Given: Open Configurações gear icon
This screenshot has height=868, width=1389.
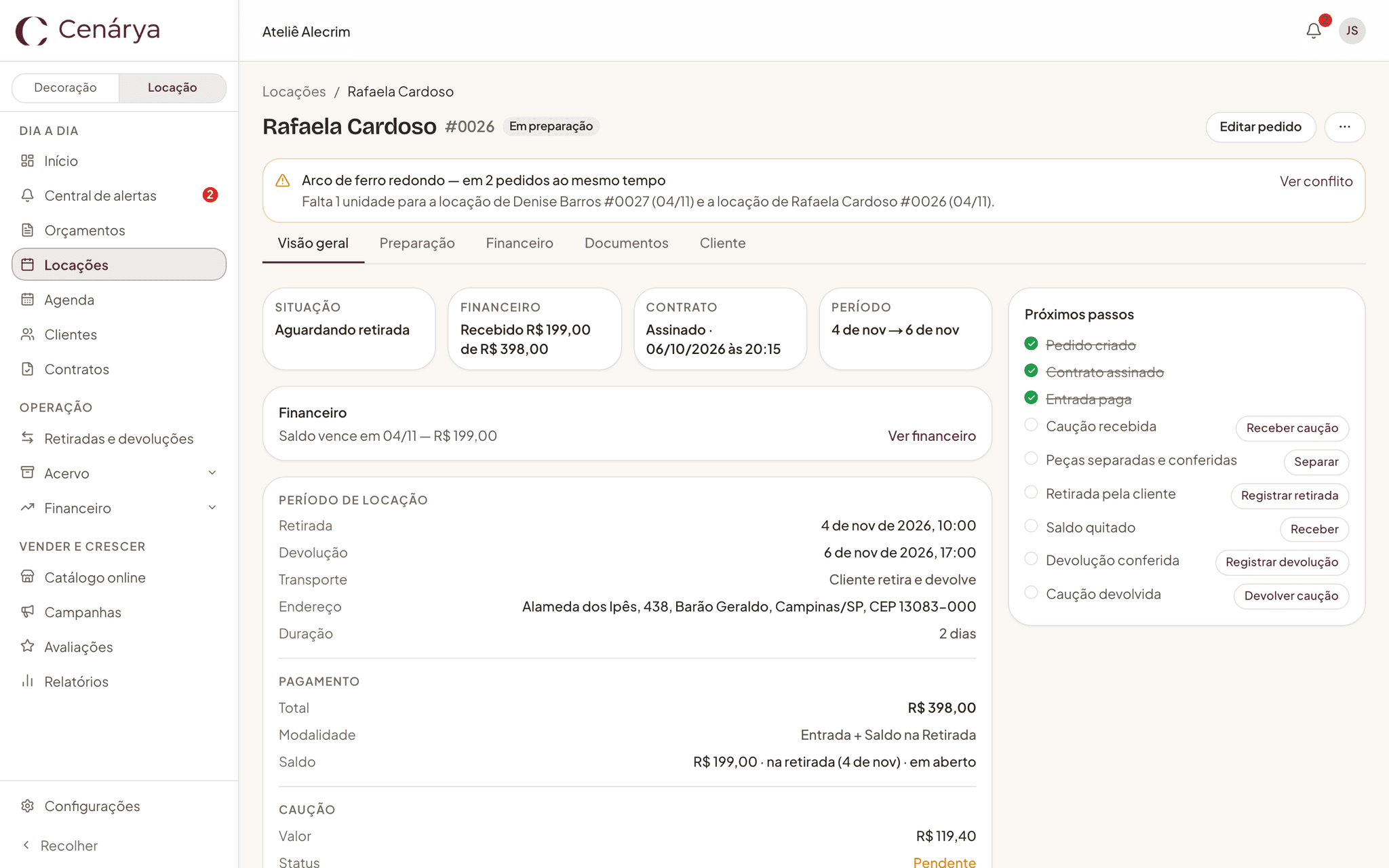Looking at the screenshot, I should click(27, 806).
